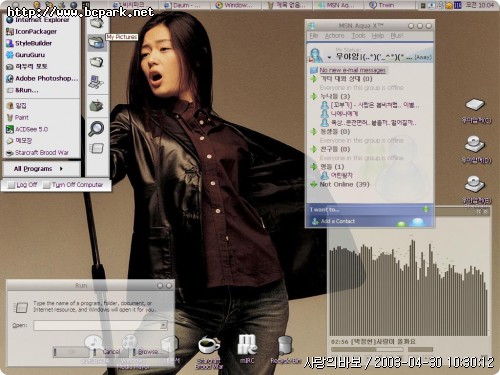Click the envelope icon beside e-mail messages

point(314,70)
